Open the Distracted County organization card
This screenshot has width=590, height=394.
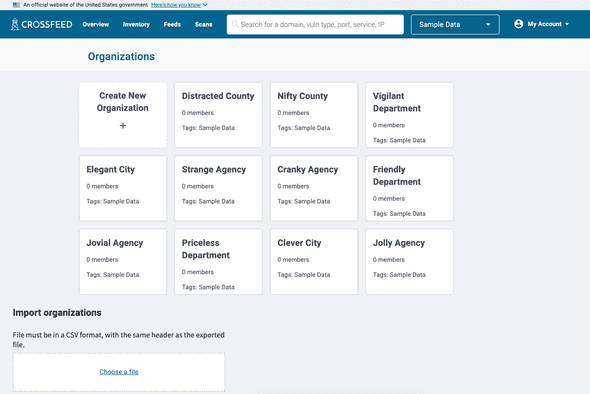(x=218, y=115)
